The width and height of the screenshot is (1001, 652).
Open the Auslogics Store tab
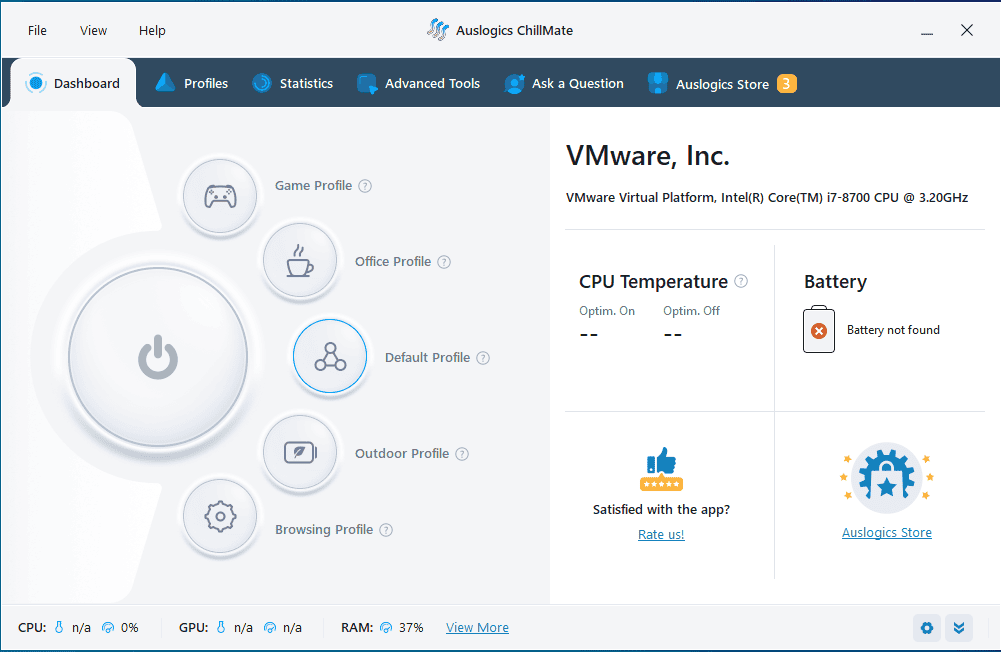coord(721,84)
